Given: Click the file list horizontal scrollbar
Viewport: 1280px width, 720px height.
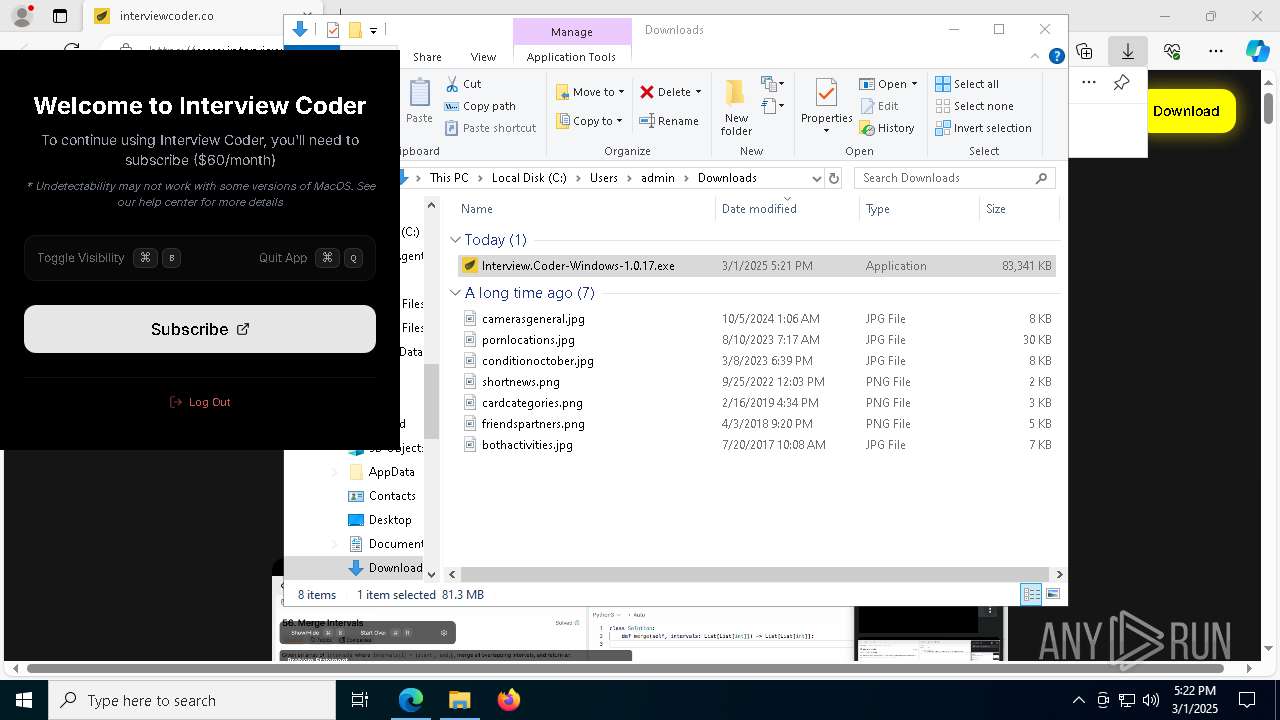Looking at the screenshot, I should (756, 574).
